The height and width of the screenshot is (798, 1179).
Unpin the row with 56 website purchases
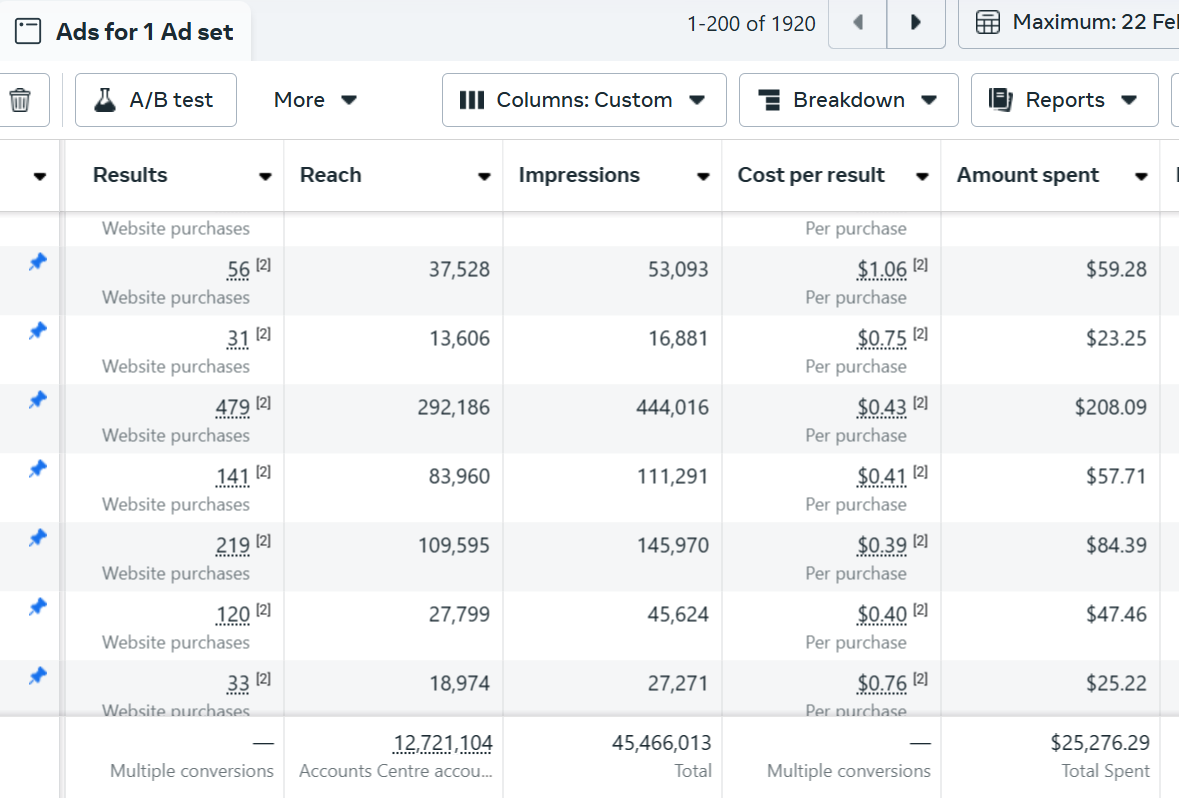coord(37,261)
